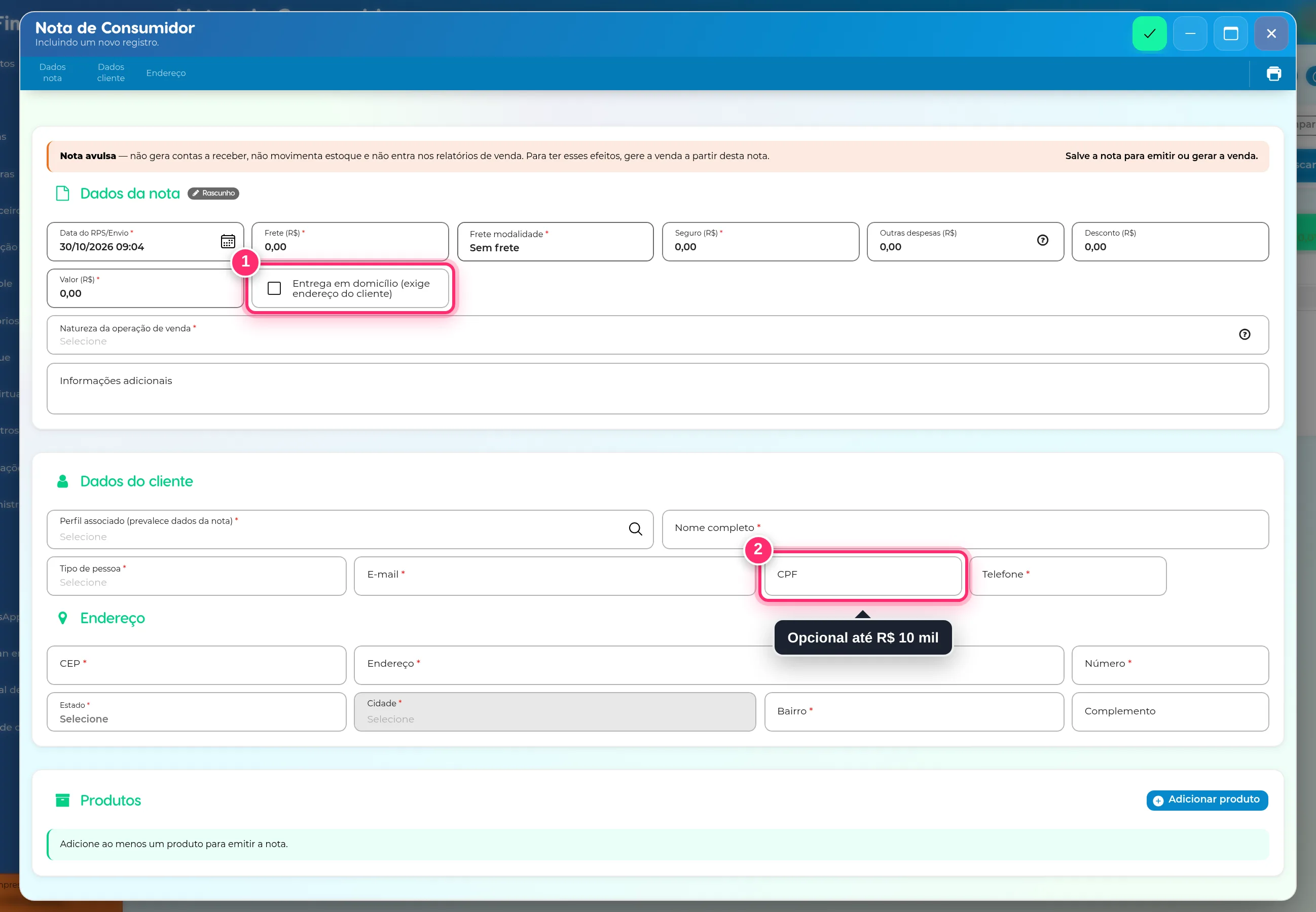Viewport: 1316px width, 912px height.
Task: Click the maximize dialog icon
Action: [x=1230, y=34]
